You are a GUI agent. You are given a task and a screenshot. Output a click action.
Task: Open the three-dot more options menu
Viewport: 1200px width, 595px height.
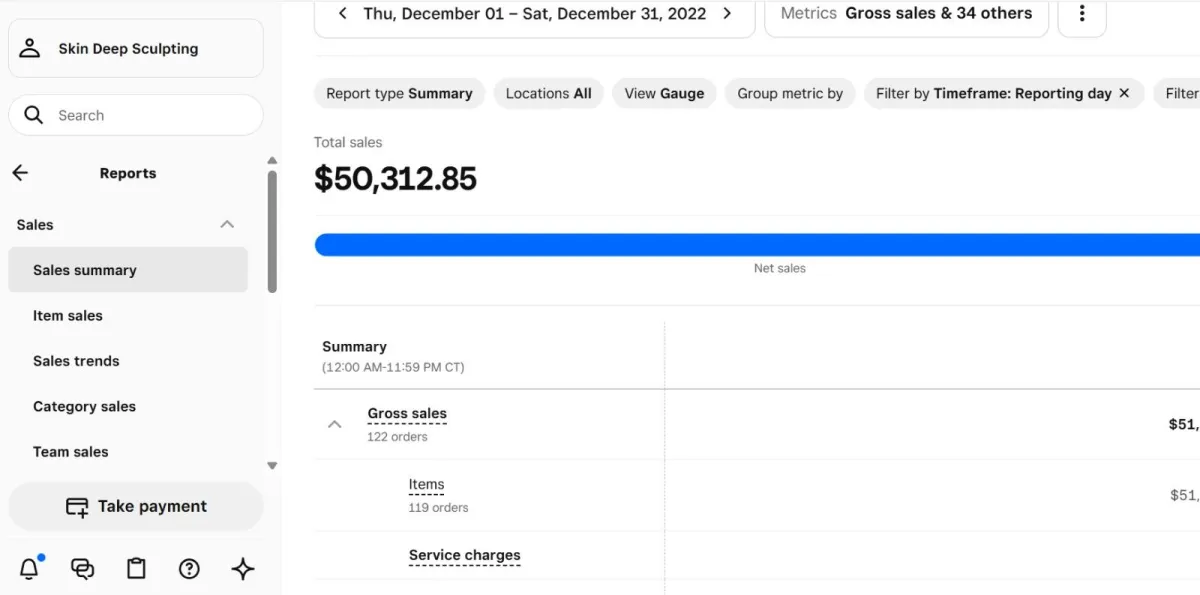coord(1081,14)
